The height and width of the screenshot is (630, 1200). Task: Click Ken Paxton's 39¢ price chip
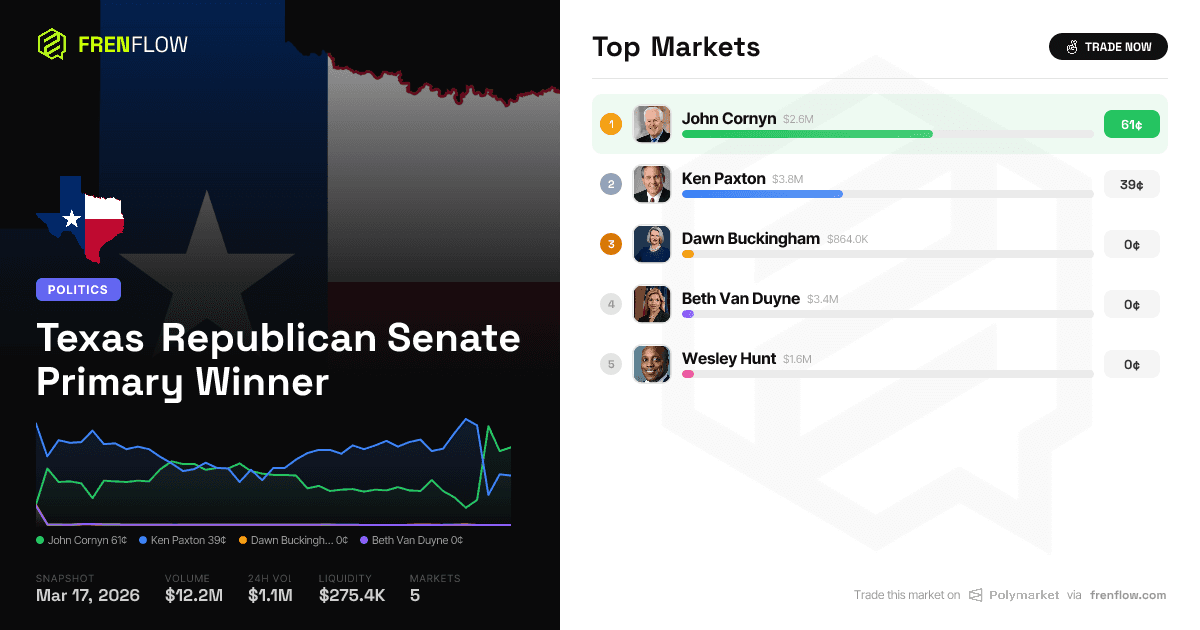[x=1131, y=184]
